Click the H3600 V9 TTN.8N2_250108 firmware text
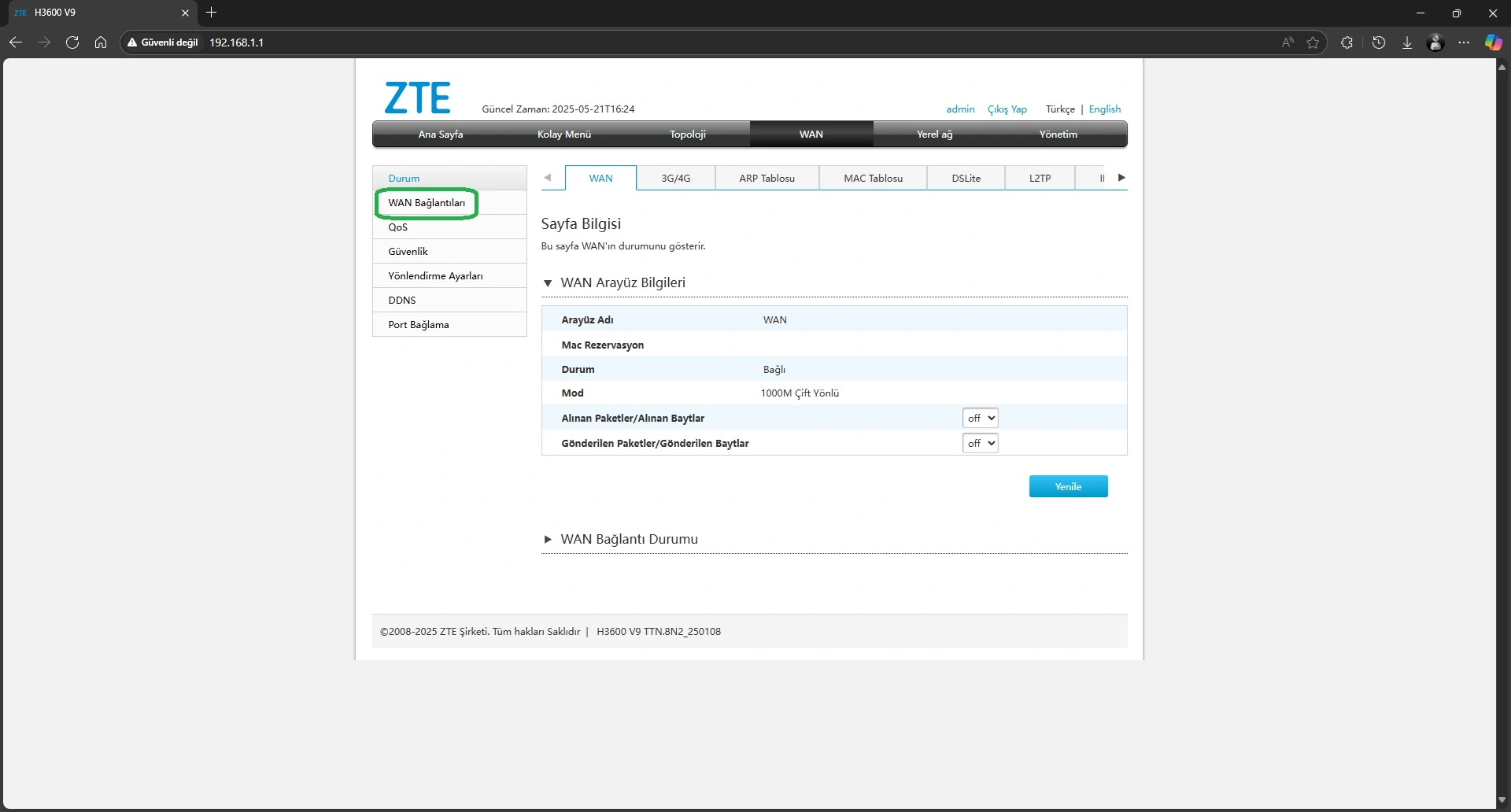This screenshot has width=1511, height=812. click(659, 632)
